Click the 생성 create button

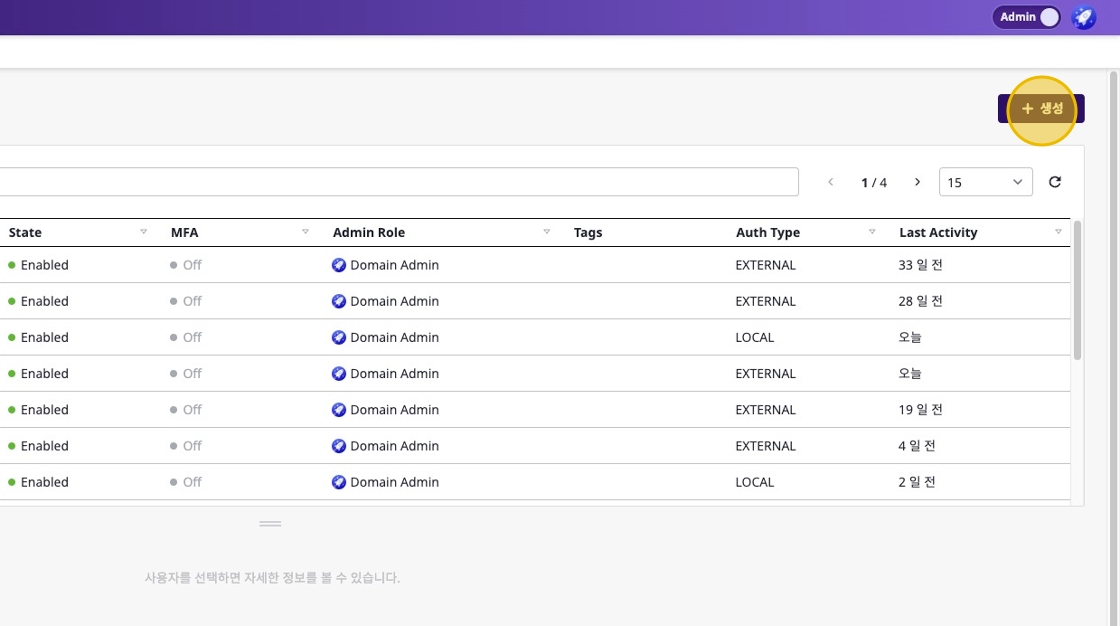1042,109
